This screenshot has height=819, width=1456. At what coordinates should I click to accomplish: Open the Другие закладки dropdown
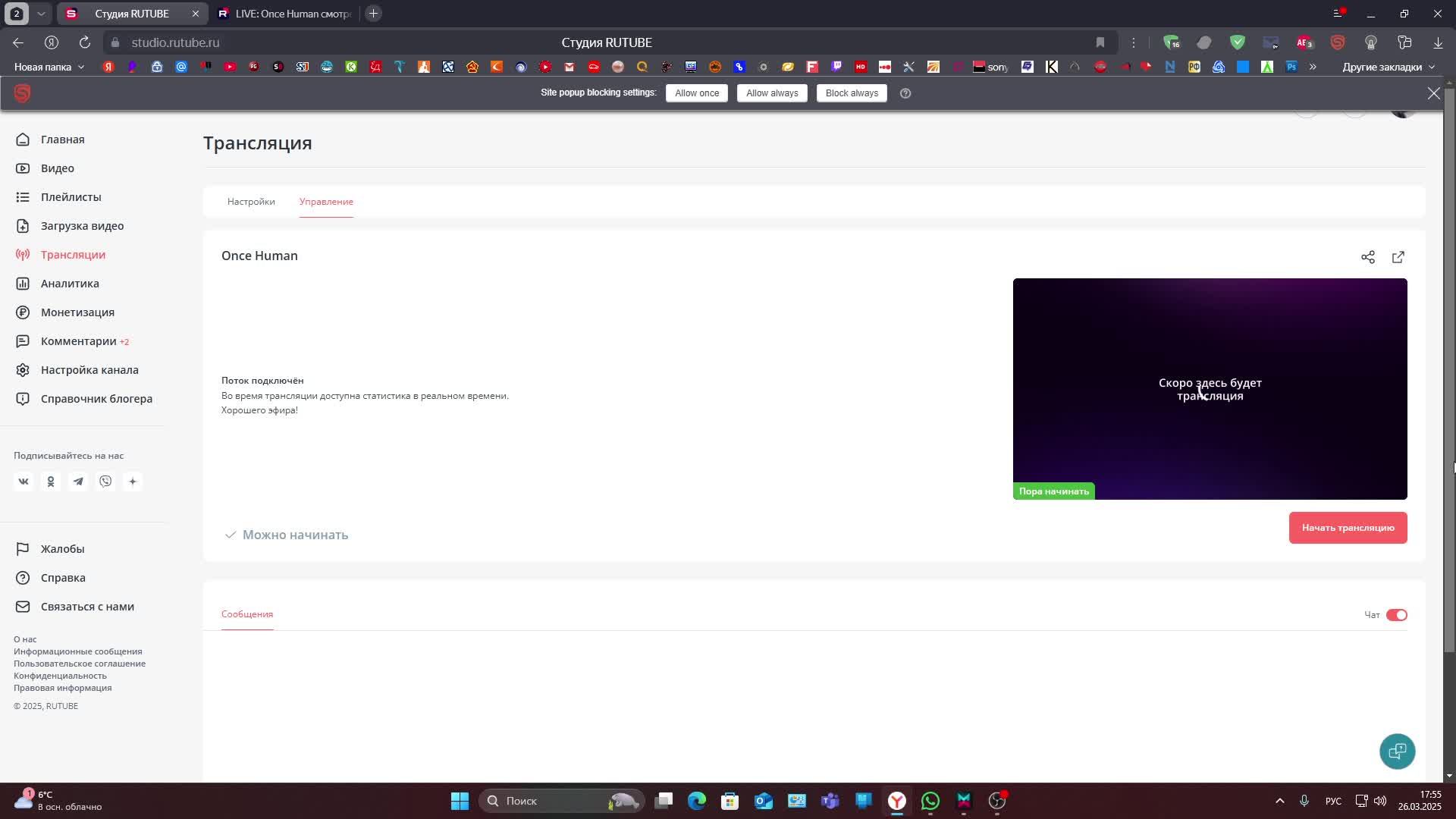pyautogui.click(x=1388, y=67)
